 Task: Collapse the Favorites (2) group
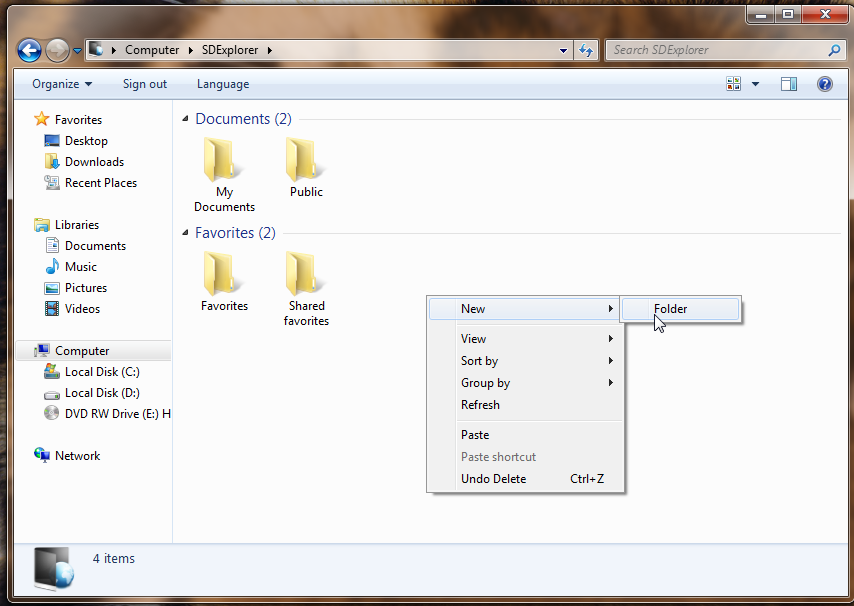pyautogui.click(x=185, y=232)
